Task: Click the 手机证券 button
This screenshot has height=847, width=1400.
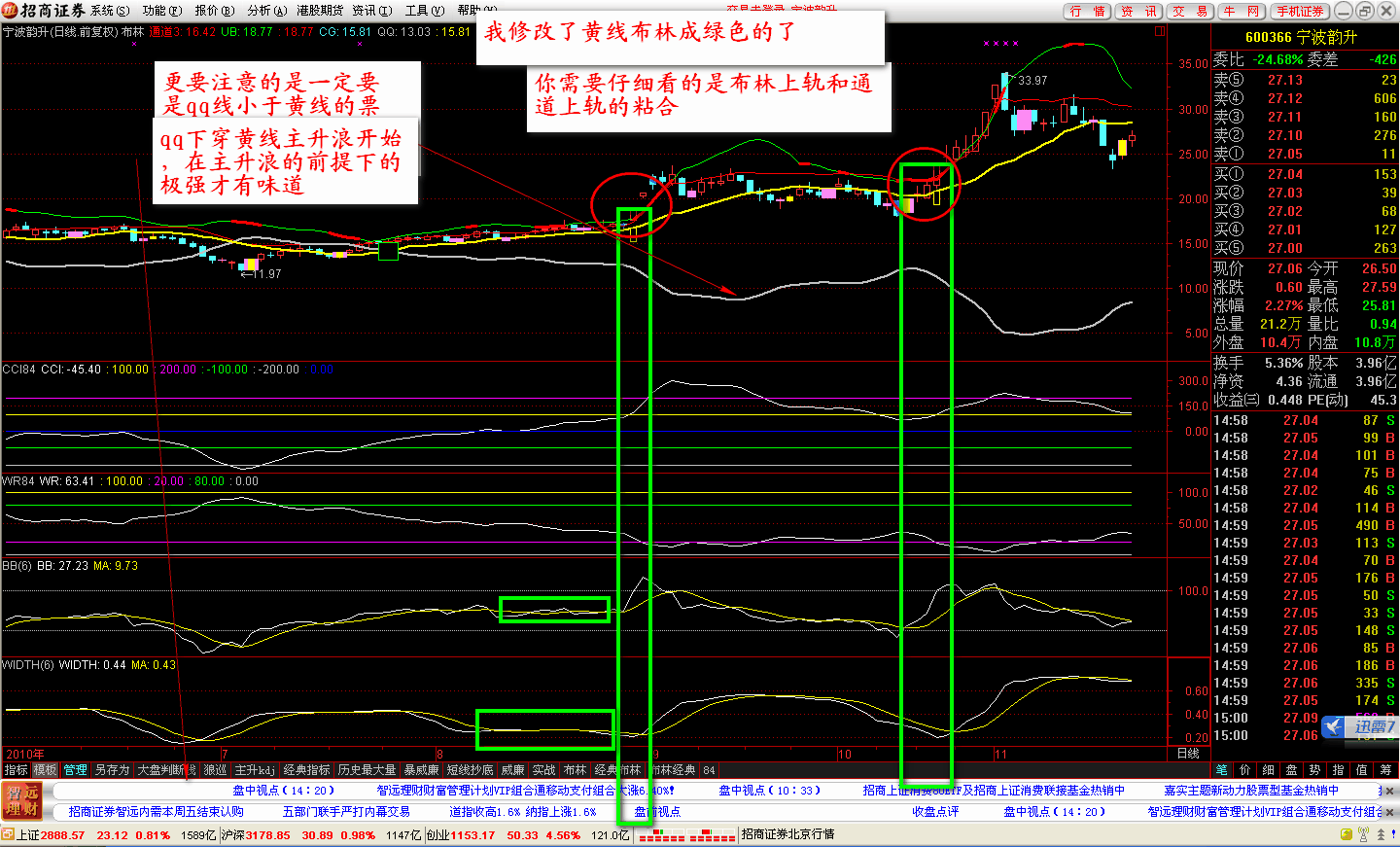Action: tap(1300, 11)
